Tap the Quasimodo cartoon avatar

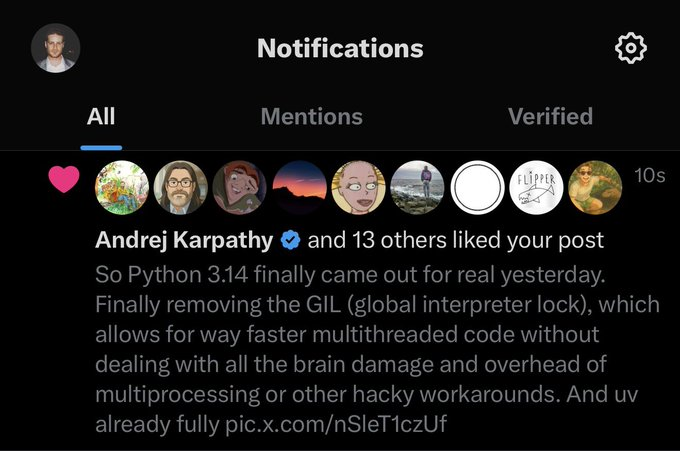[240, 188]
